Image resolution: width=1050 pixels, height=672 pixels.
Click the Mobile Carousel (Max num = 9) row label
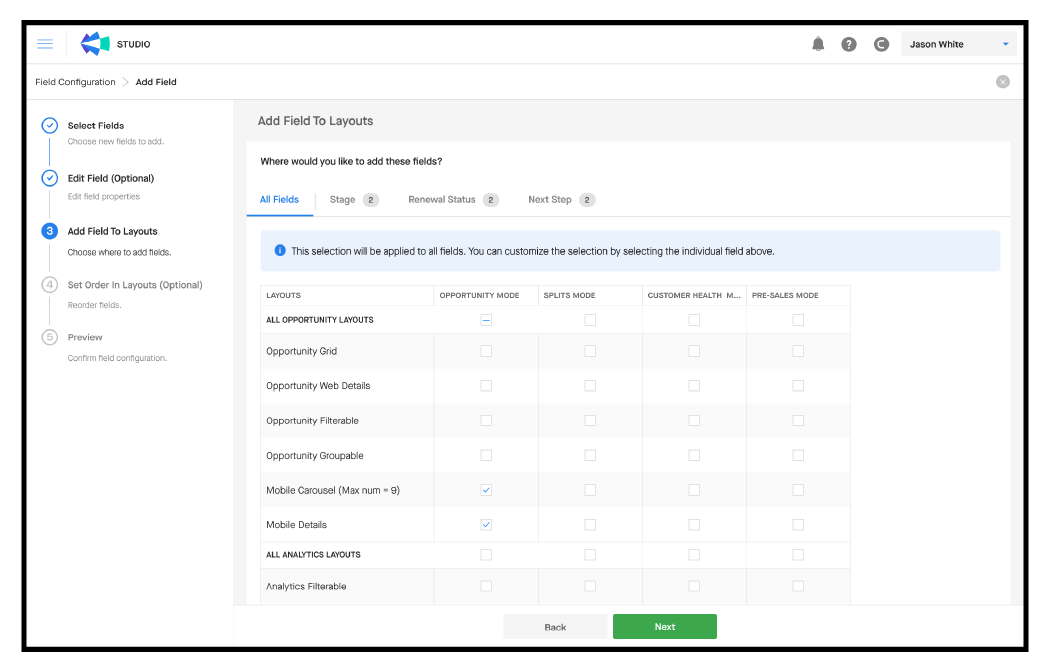click(333, 490)
